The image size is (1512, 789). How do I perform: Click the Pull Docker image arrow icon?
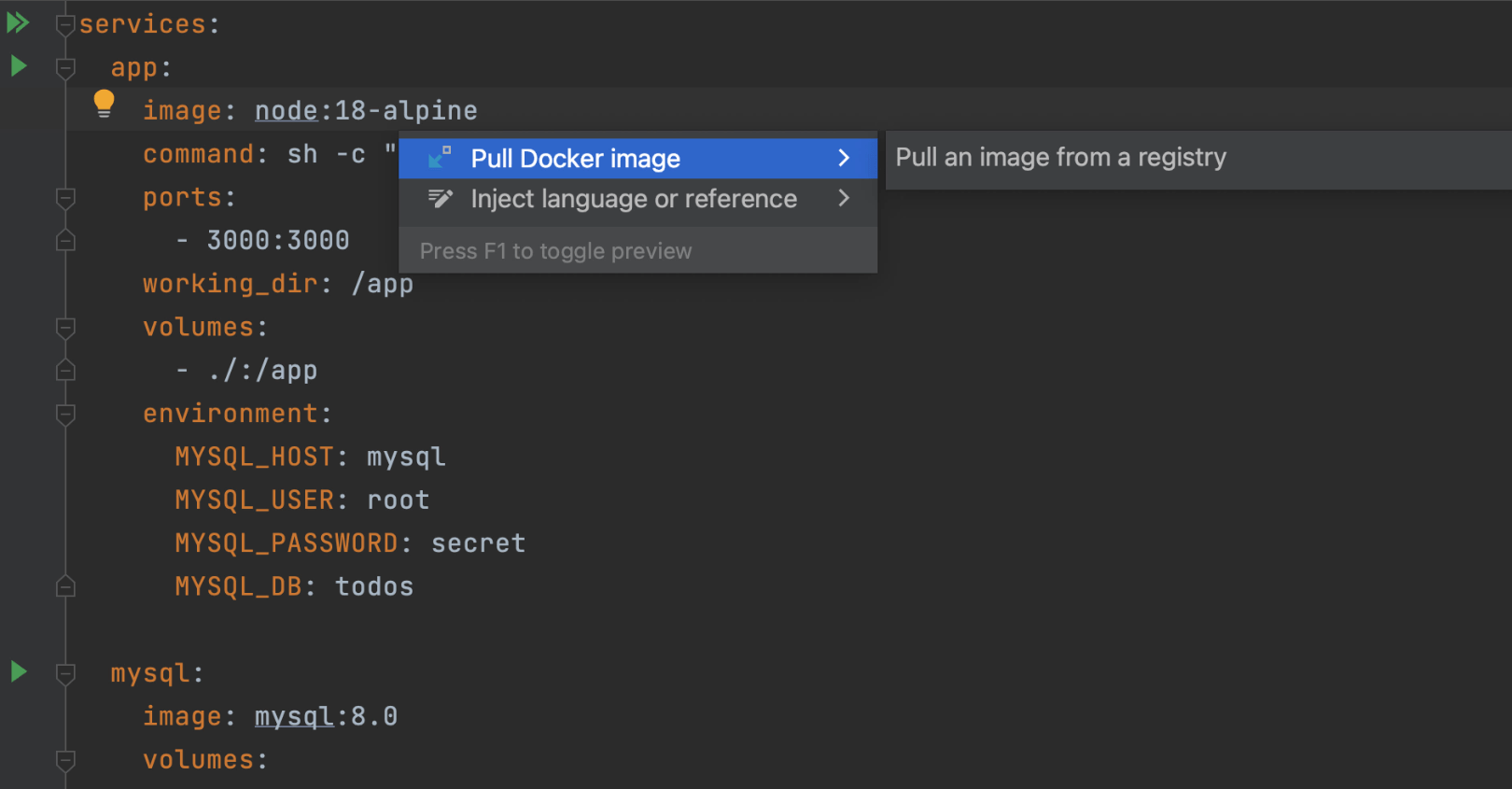coord(440,158)
